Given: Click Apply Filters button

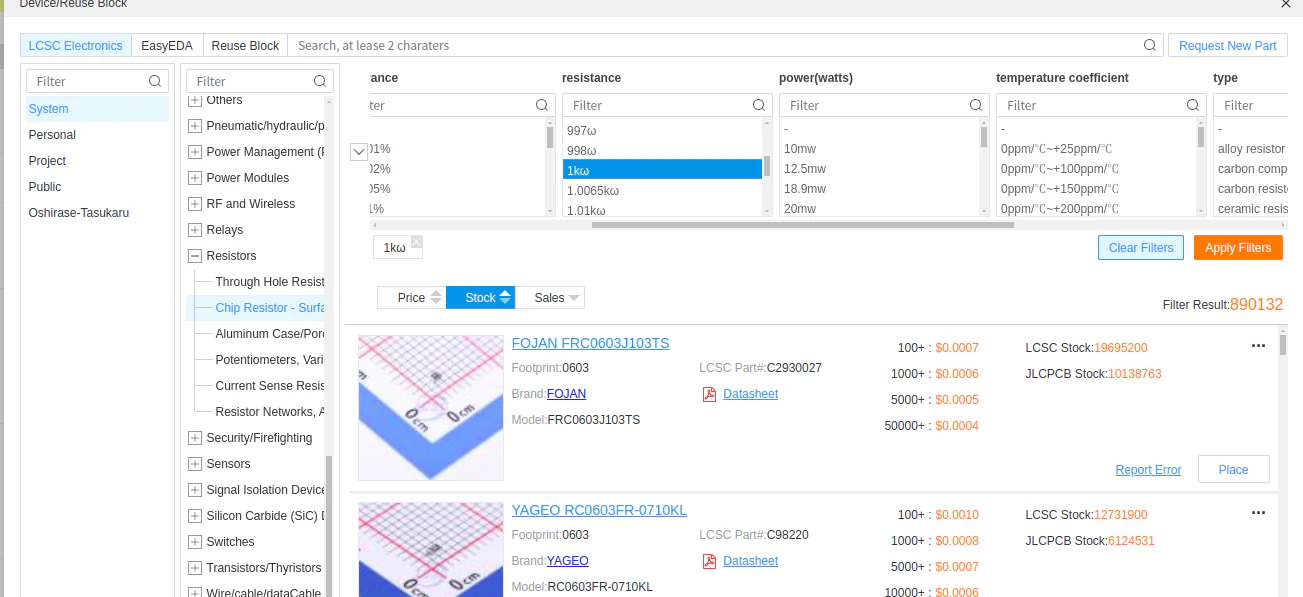Looking at the screenshot, I should (x=1238, y=248).
